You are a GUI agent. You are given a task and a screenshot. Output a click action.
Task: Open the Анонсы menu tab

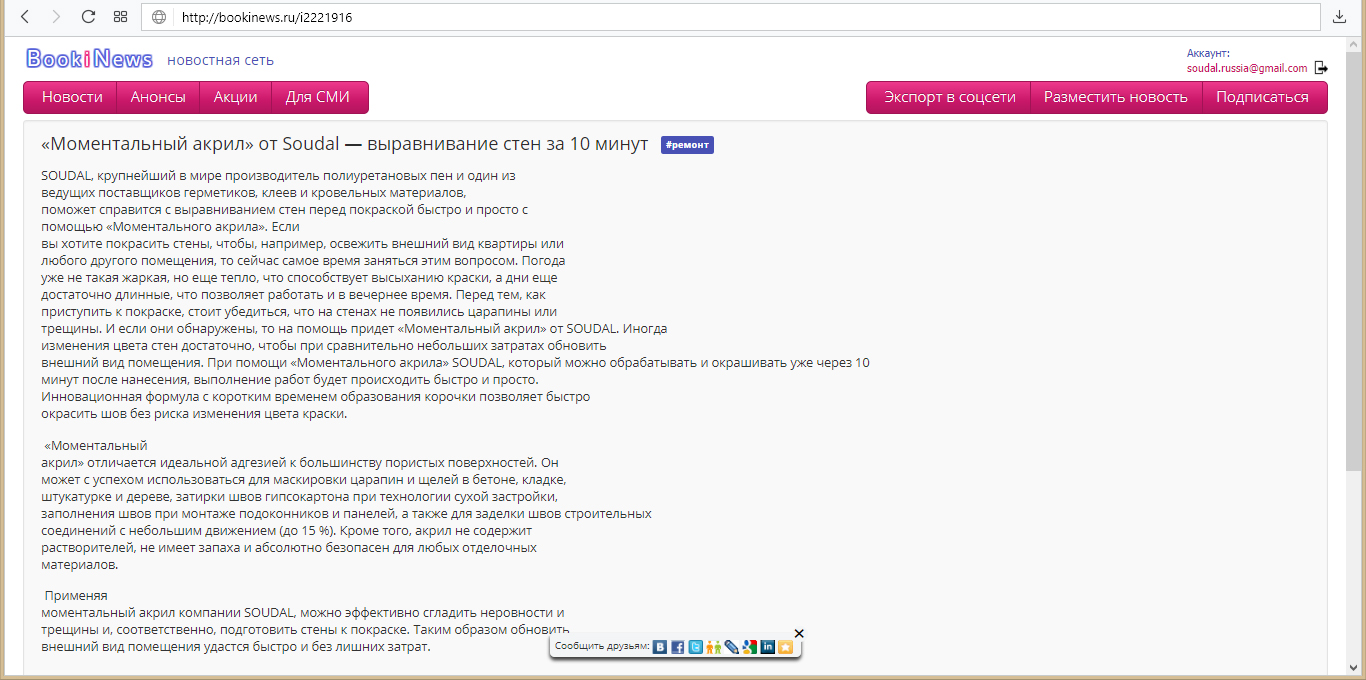coord(158,97)
